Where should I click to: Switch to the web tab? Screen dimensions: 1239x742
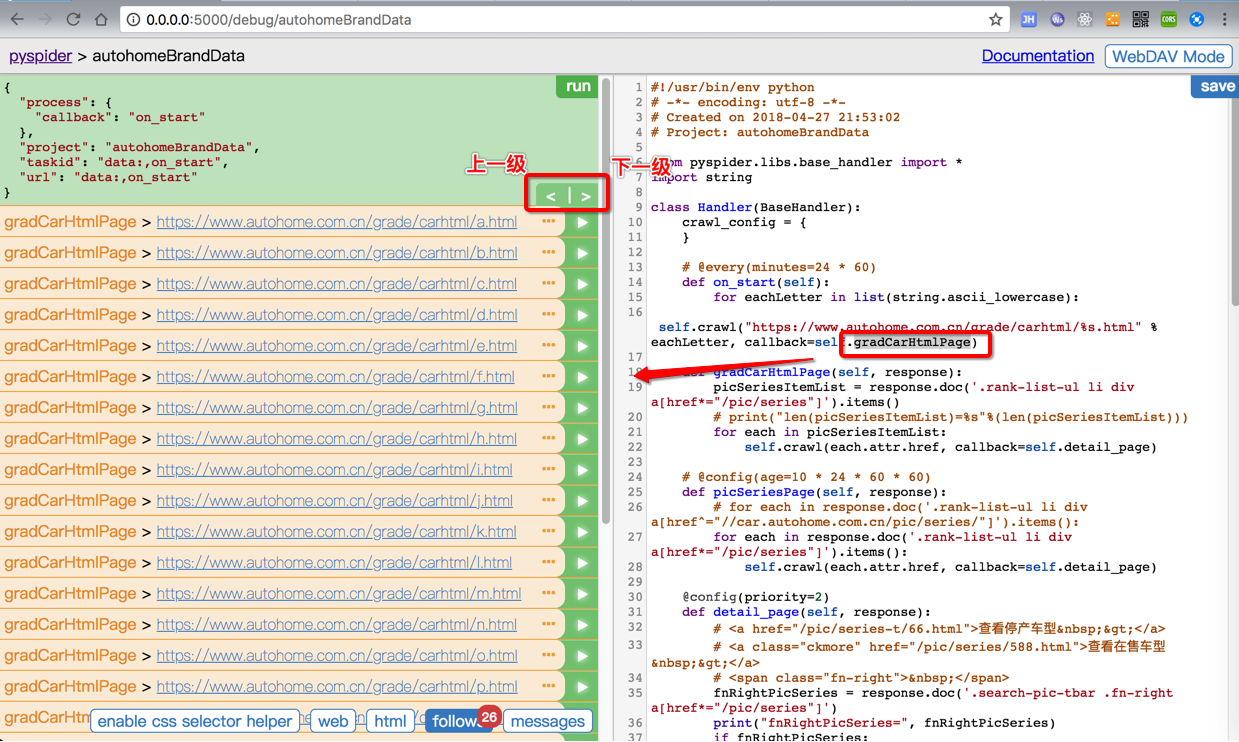point(333,721)
